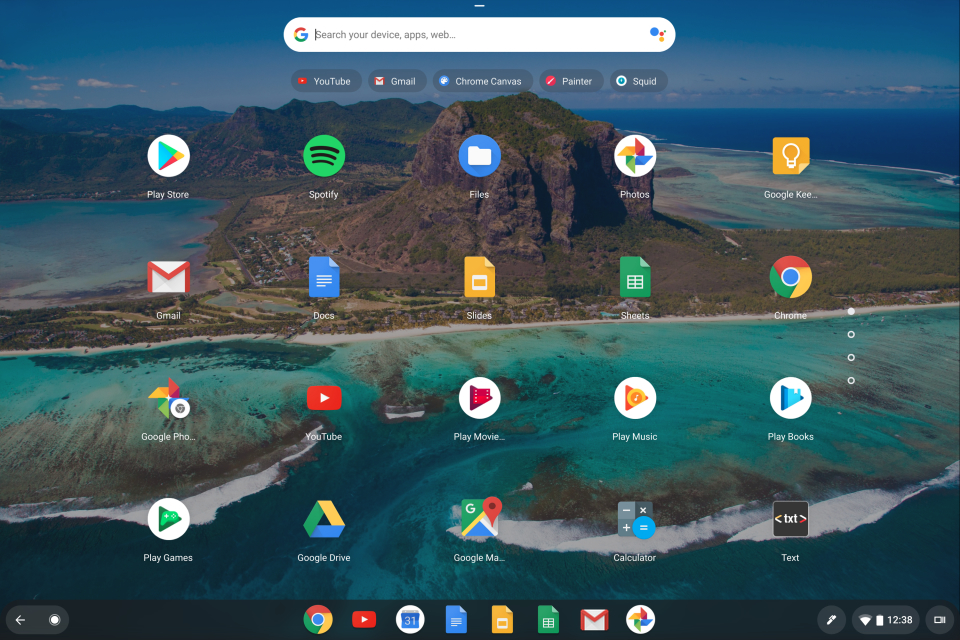Open Google Maps app icon
Screen dimensions: 960x640
479,519
